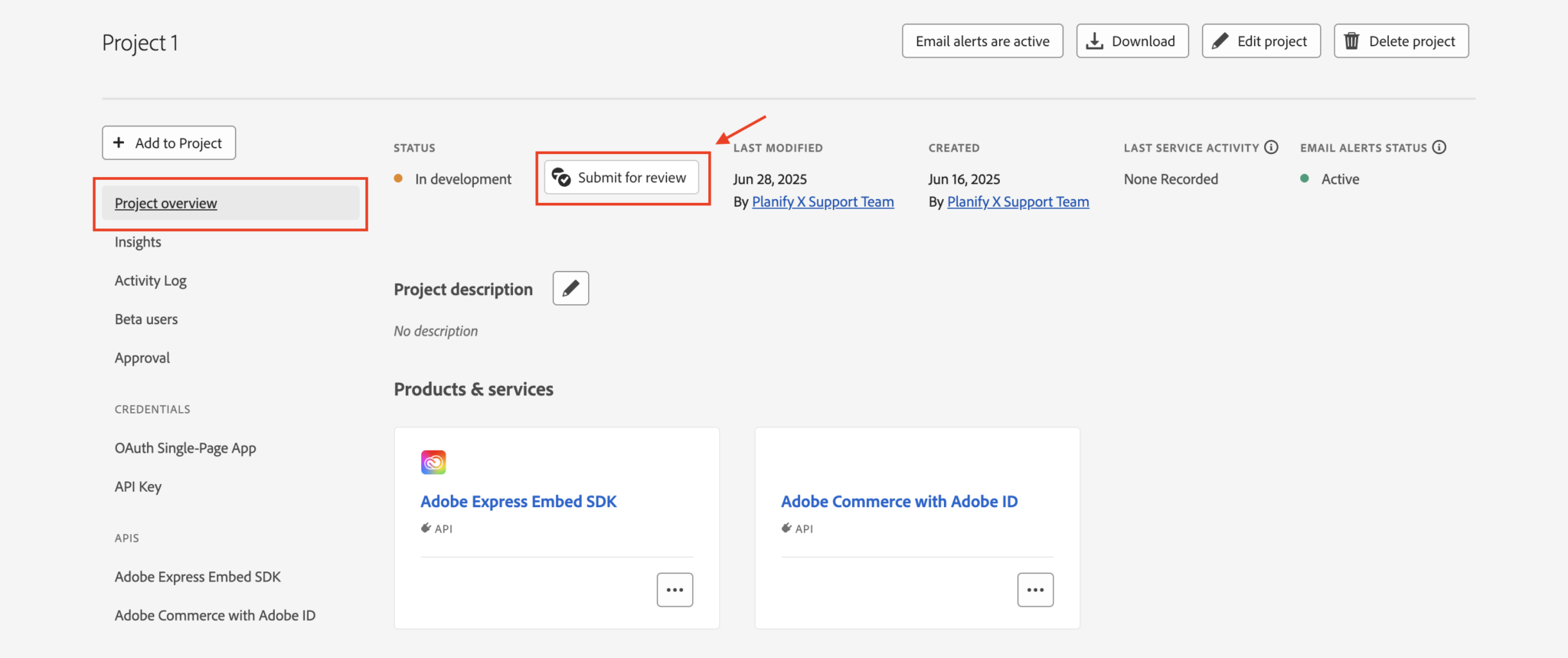Open more options on Adobe Express Embed SDK card
Viewport: 1568px width, 658px height.
675,590
